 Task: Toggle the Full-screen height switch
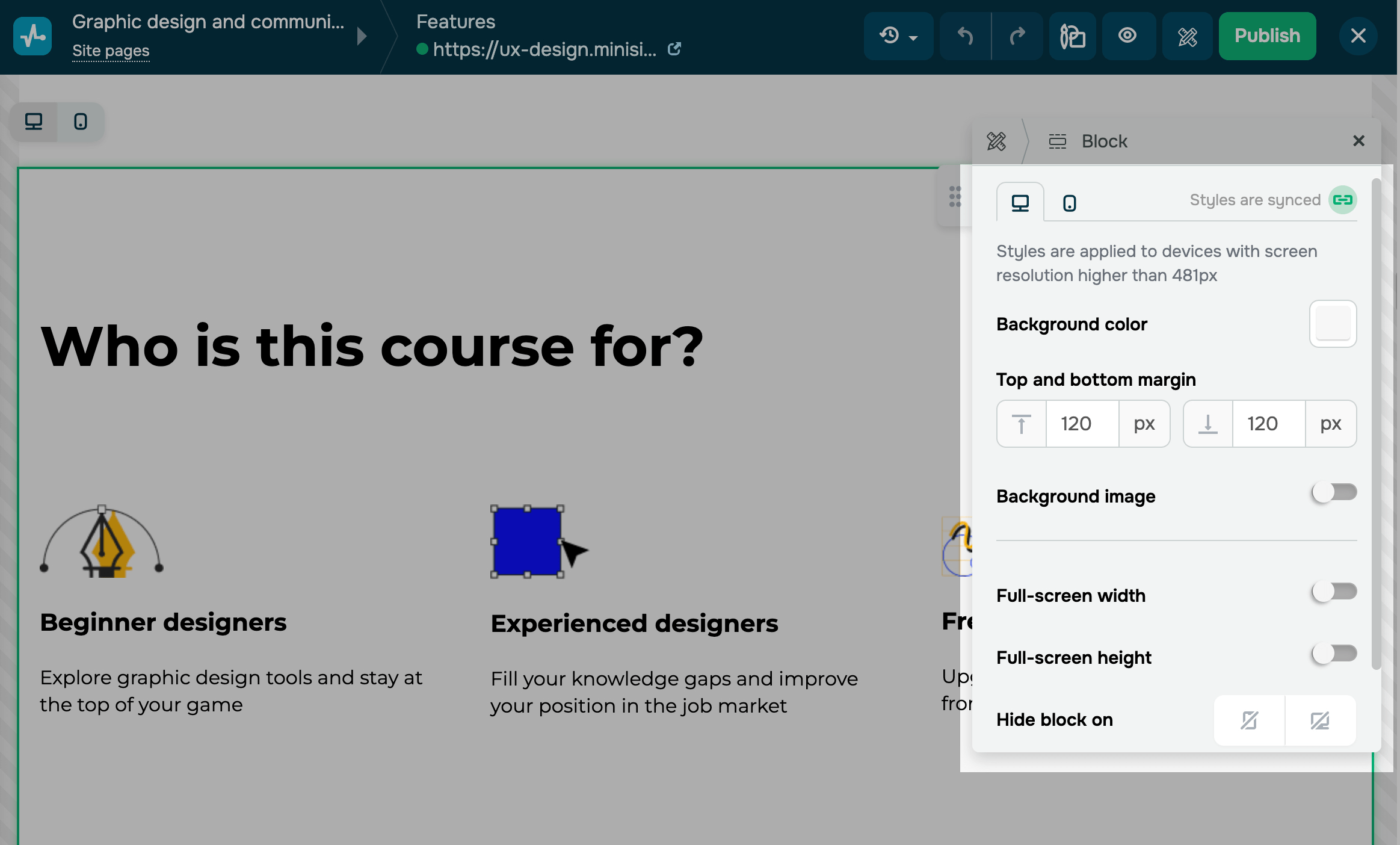pyautogui.click(x=1334, y=654)
